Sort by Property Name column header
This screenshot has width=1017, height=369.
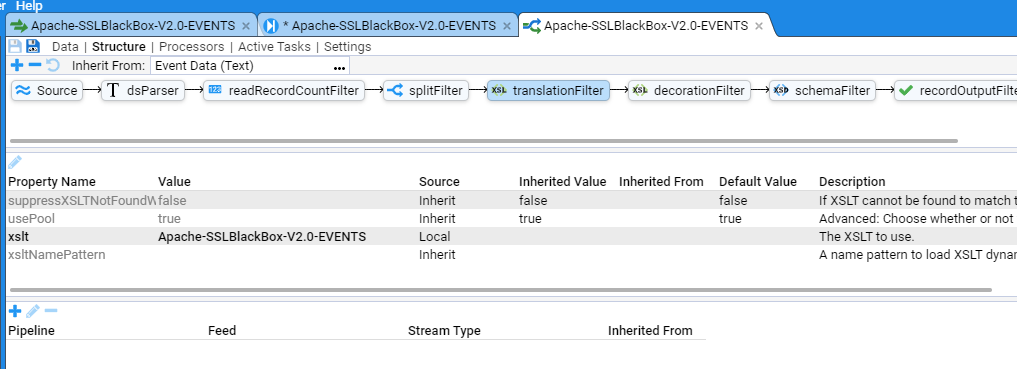coord(52,182)
